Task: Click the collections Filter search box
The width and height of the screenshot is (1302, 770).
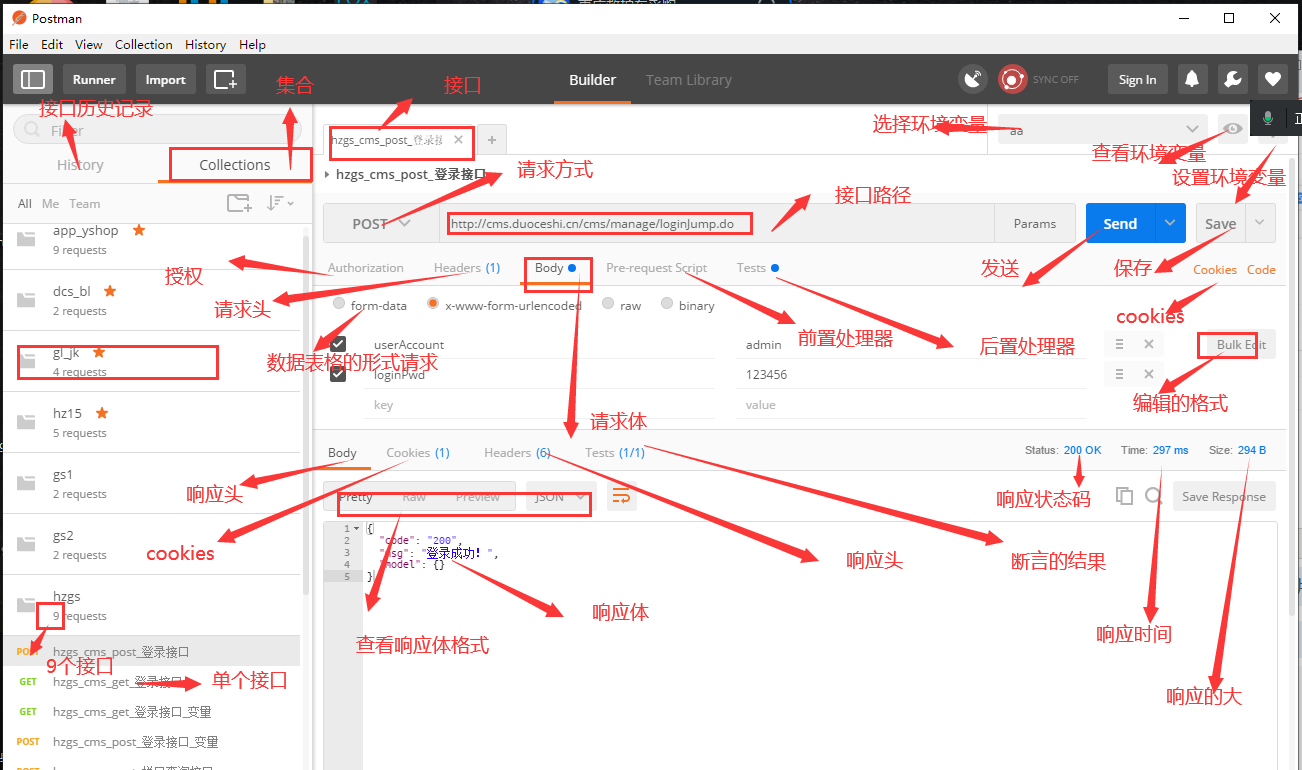Action: [x=157, y=130]
